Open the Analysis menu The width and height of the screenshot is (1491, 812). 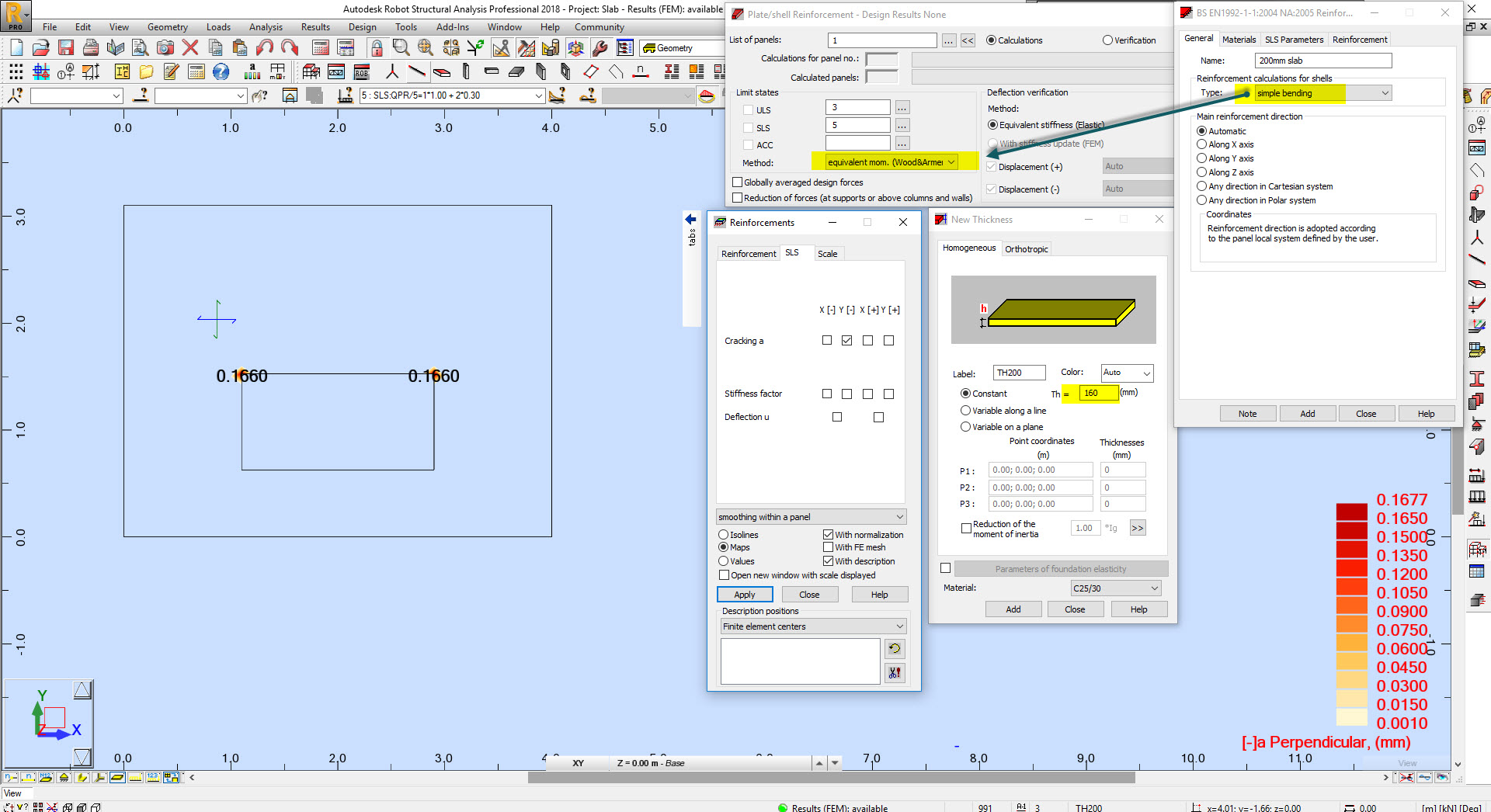click(x=266, y=26)
